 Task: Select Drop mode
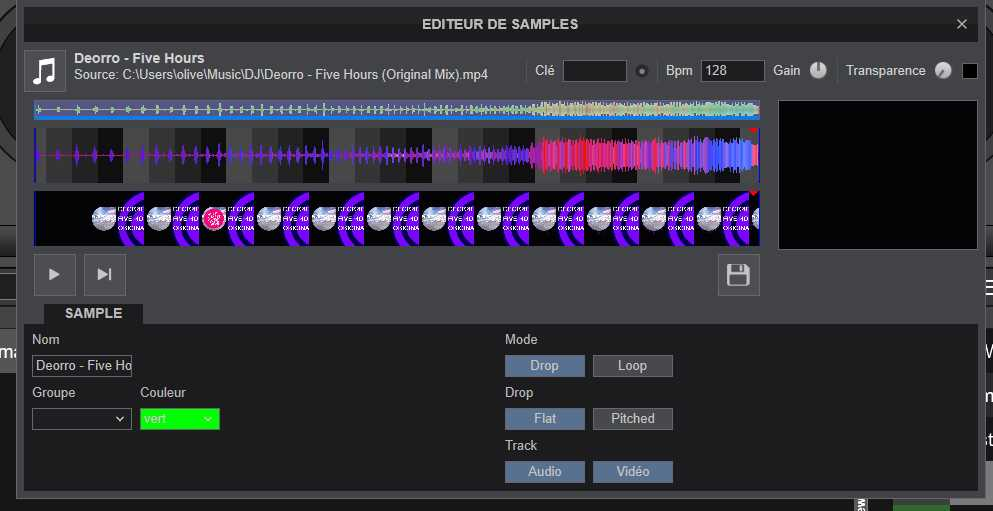(544, 366)
